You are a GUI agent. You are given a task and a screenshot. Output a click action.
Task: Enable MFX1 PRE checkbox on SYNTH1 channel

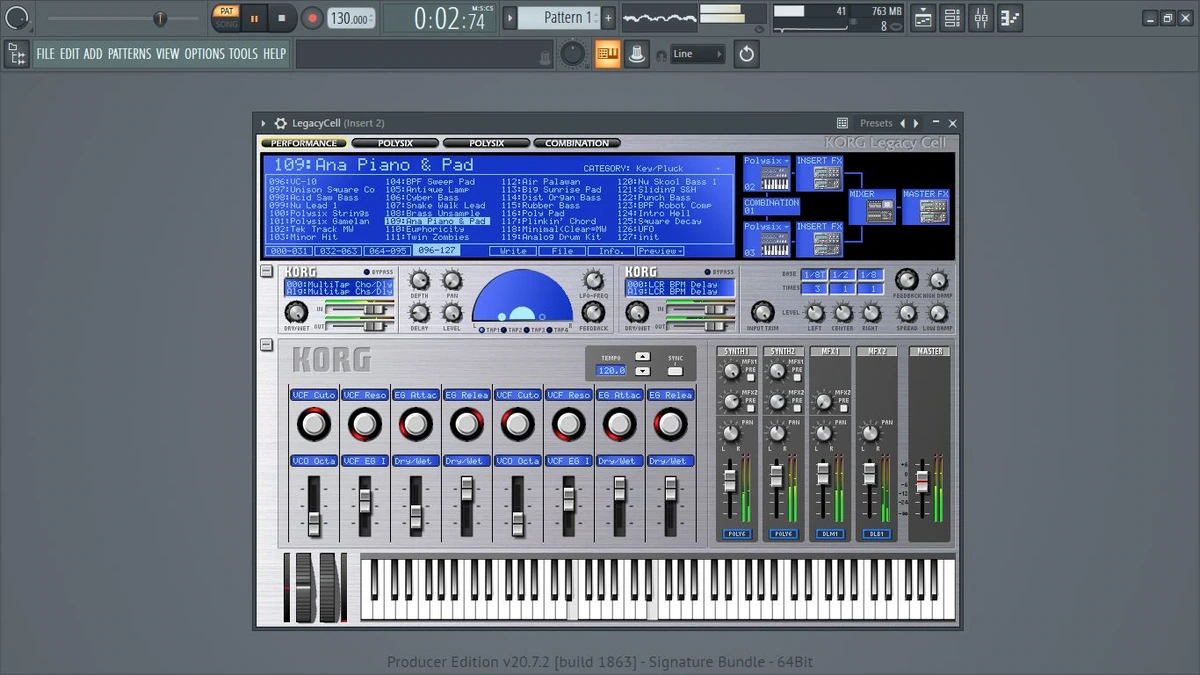tap(750, 376)
